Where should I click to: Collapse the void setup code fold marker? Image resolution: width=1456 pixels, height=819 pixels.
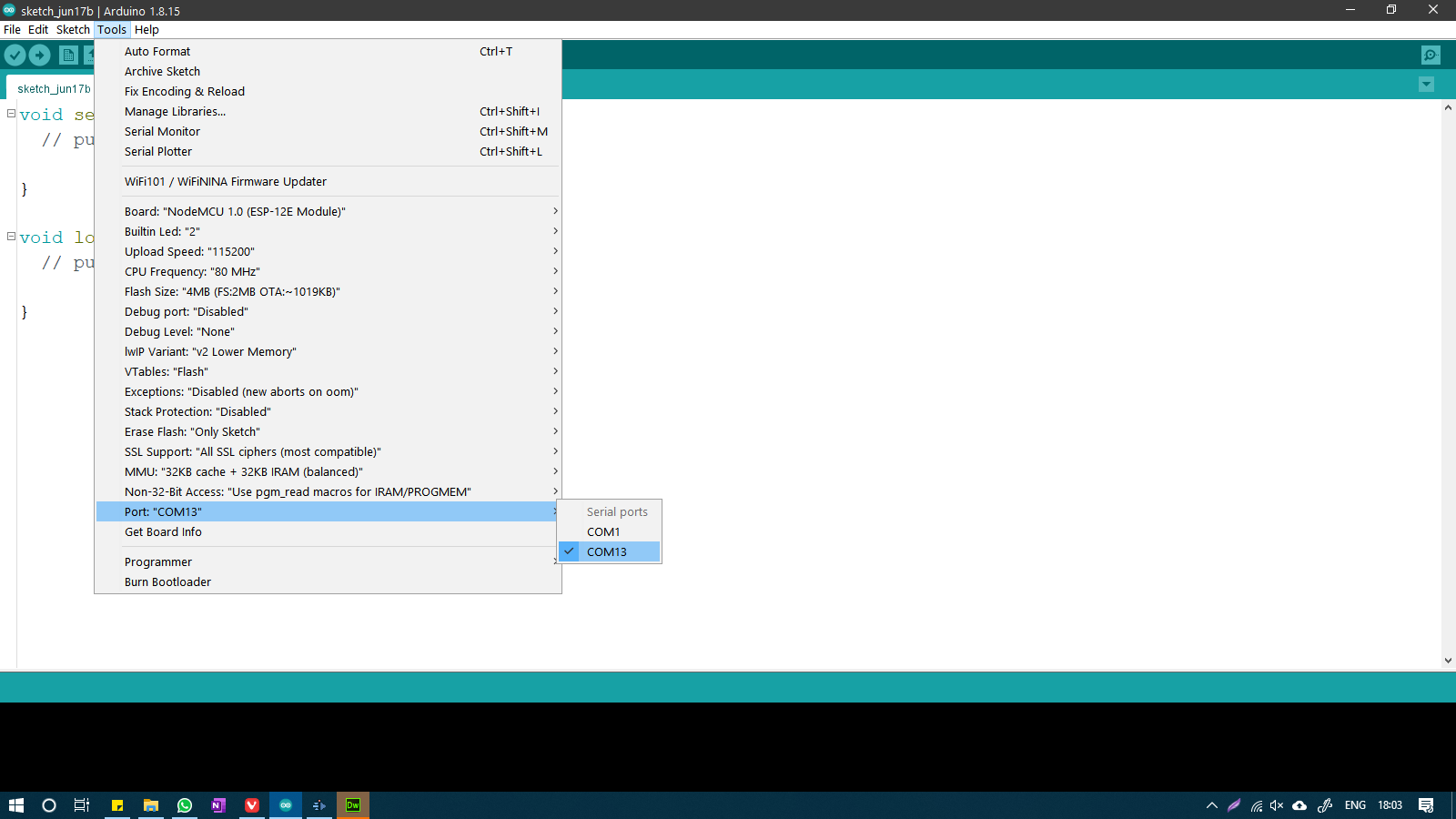(11, 114)
